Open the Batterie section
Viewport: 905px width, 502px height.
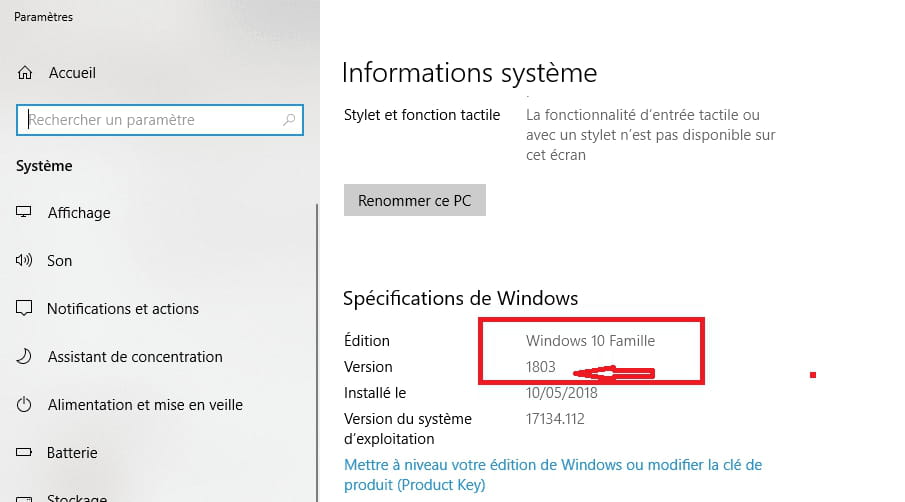72,452
